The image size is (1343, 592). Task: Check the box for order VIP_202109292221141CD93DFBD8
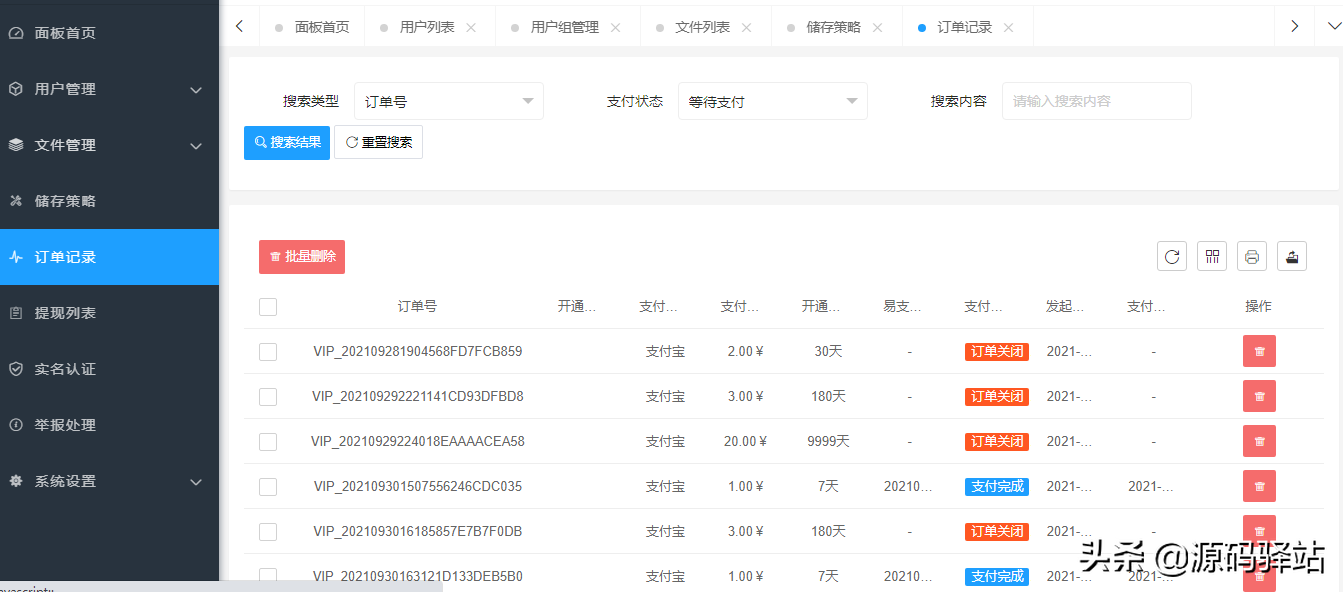click(268, 397)
